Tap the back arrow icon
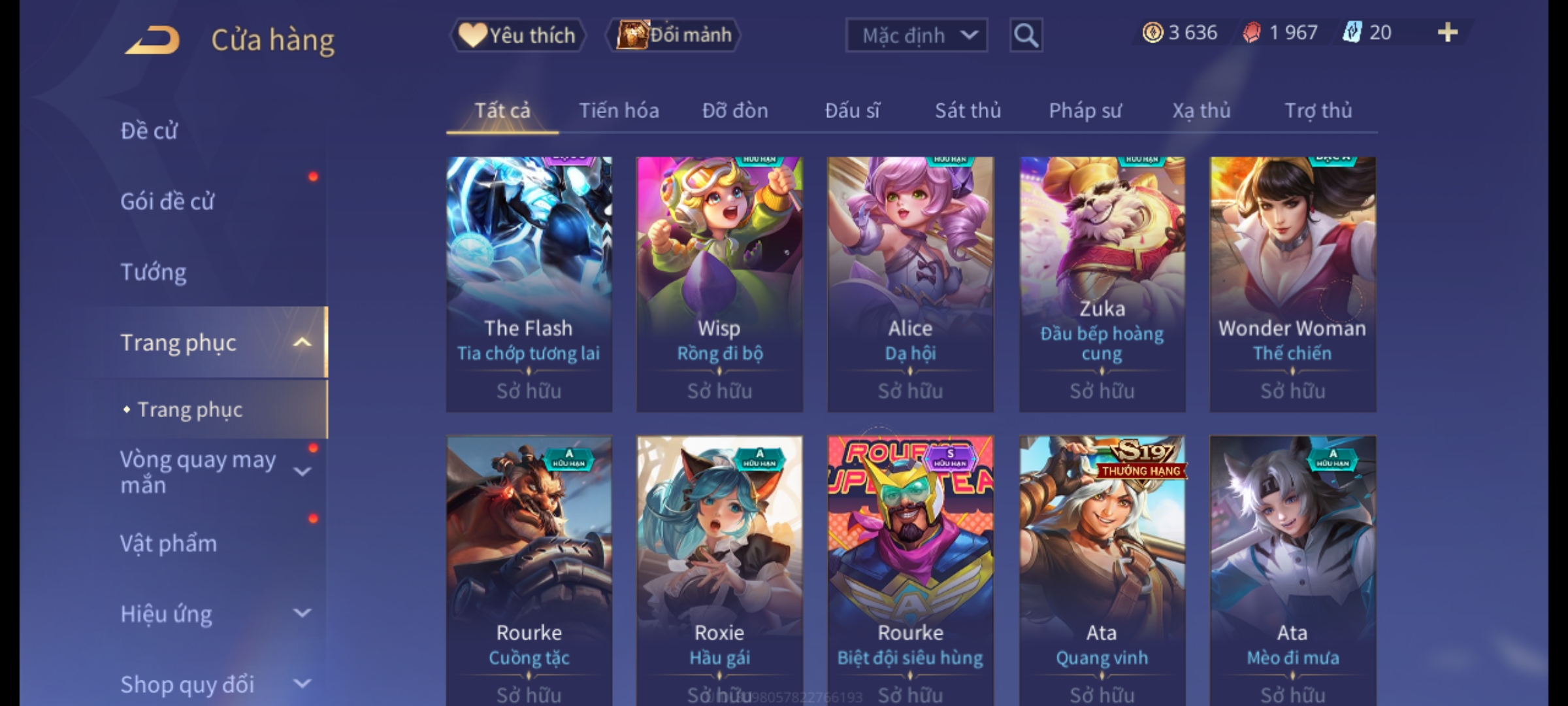Viewport: 1568px width, 706px height. tap(152, 40)
